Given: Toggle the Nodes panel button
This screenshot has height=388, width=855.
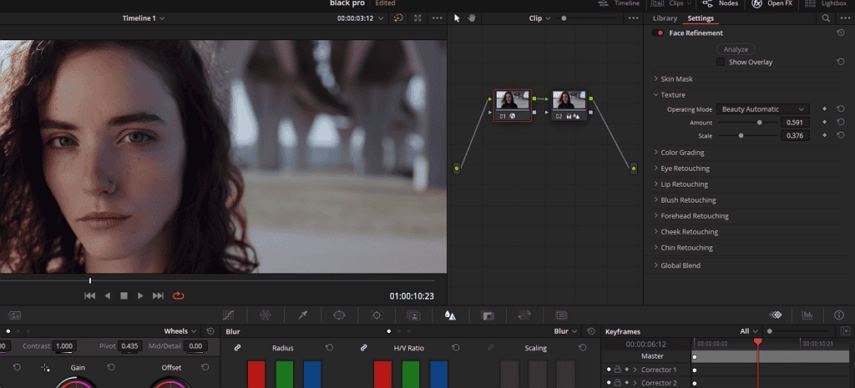Looking at the screenshot, I should (720, 3).
